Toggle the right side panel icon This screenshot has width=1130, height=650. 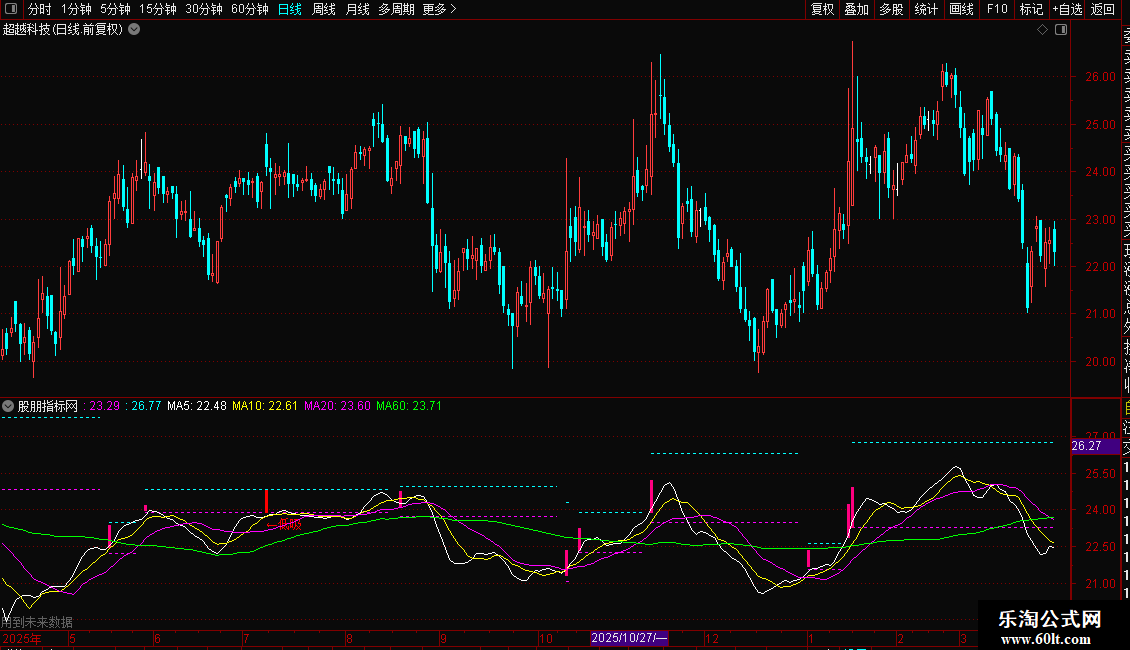point(1061,30)
